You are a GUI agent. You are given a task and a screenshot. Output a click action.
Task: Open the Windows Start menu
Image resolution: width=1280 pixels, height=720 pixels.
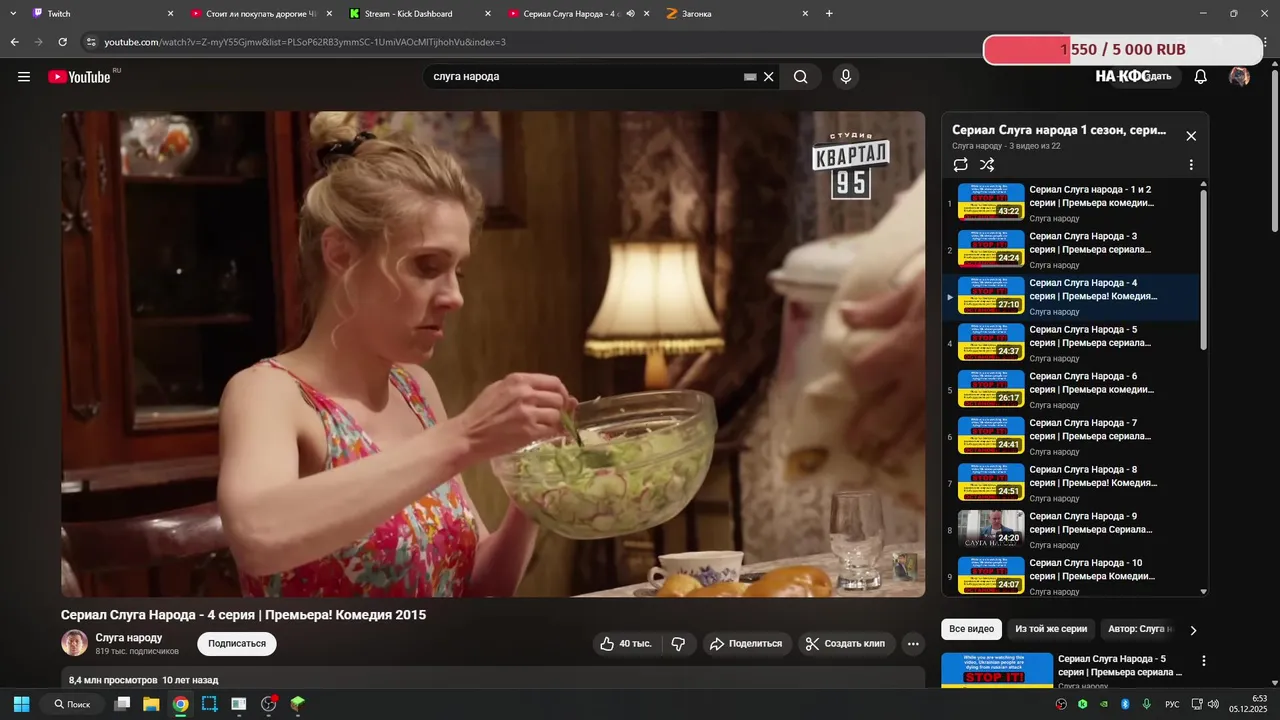(21, 704)
